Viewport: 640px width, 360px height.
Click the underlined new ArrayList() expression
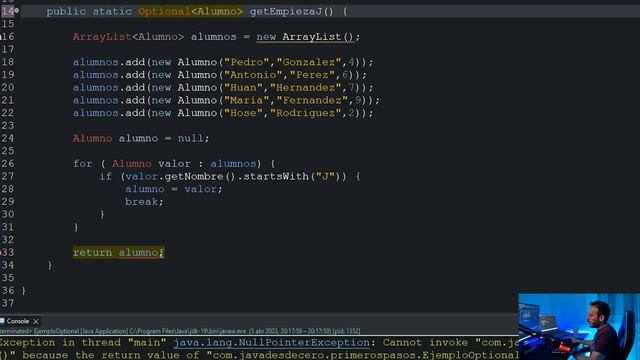[305, 37]
